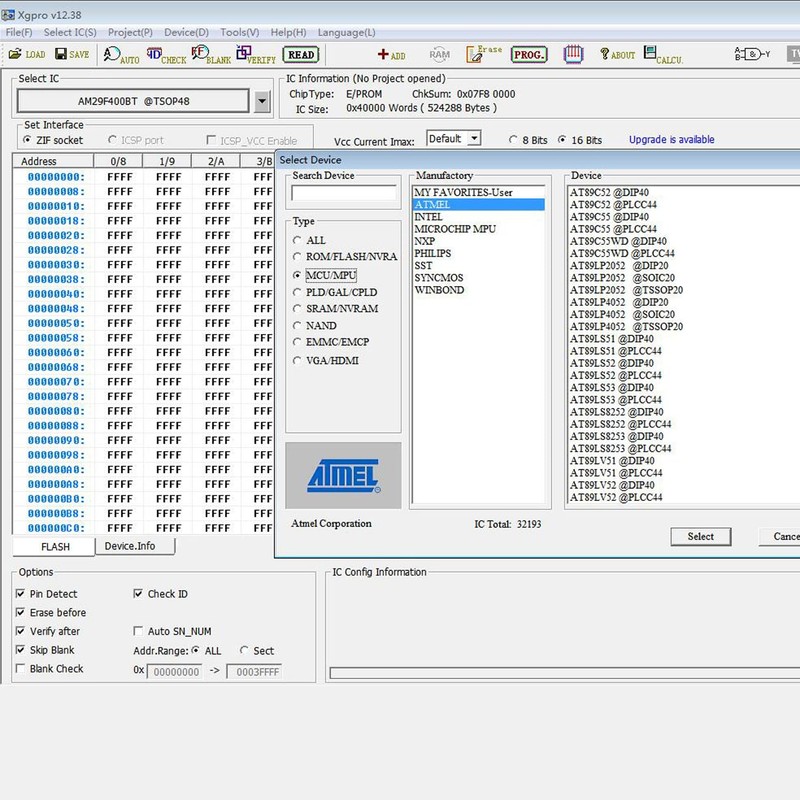
Task: Click the Search Device input field
Action: pos(344,193)
